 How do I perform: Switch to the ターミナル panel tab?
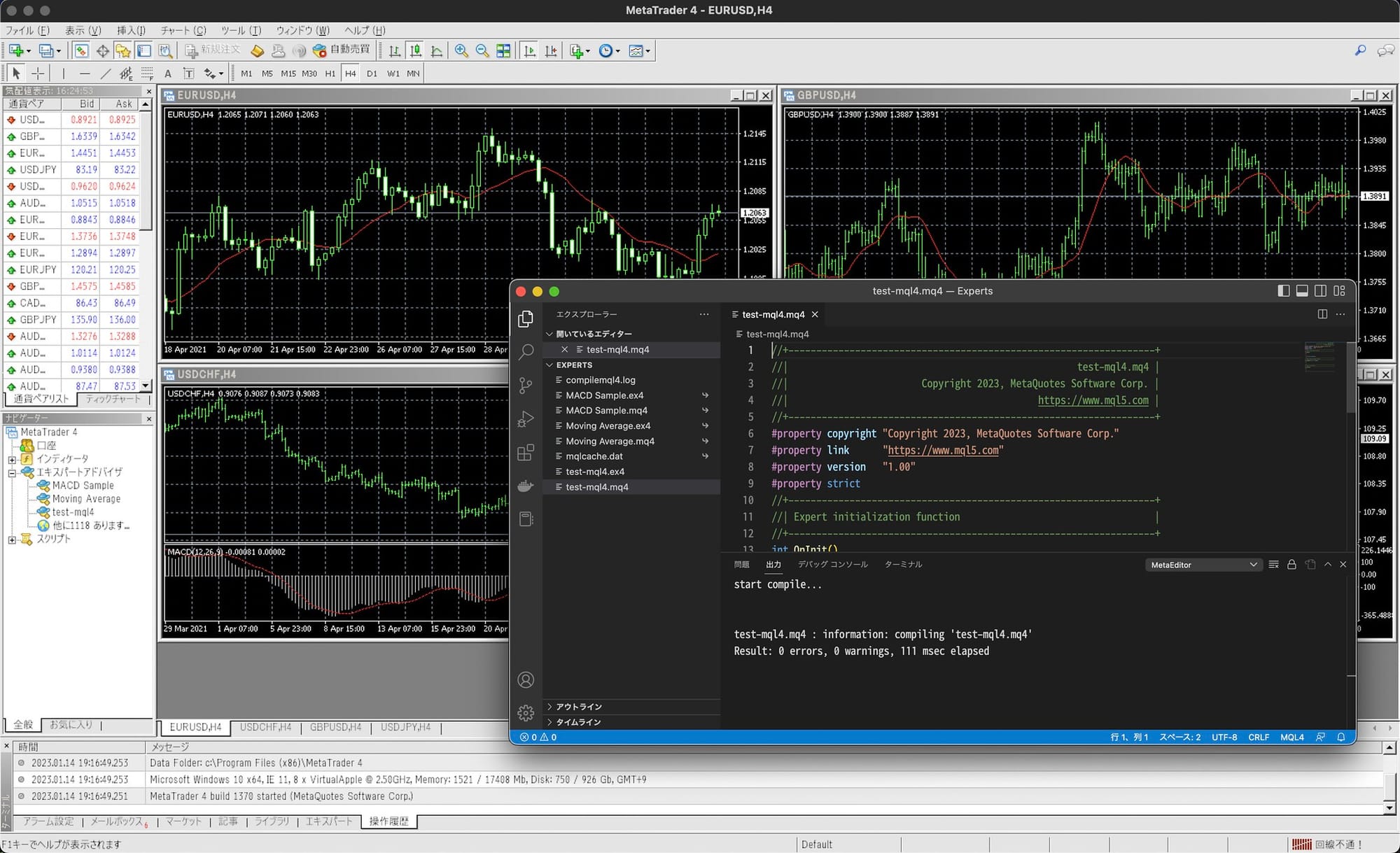pos(903,565)
